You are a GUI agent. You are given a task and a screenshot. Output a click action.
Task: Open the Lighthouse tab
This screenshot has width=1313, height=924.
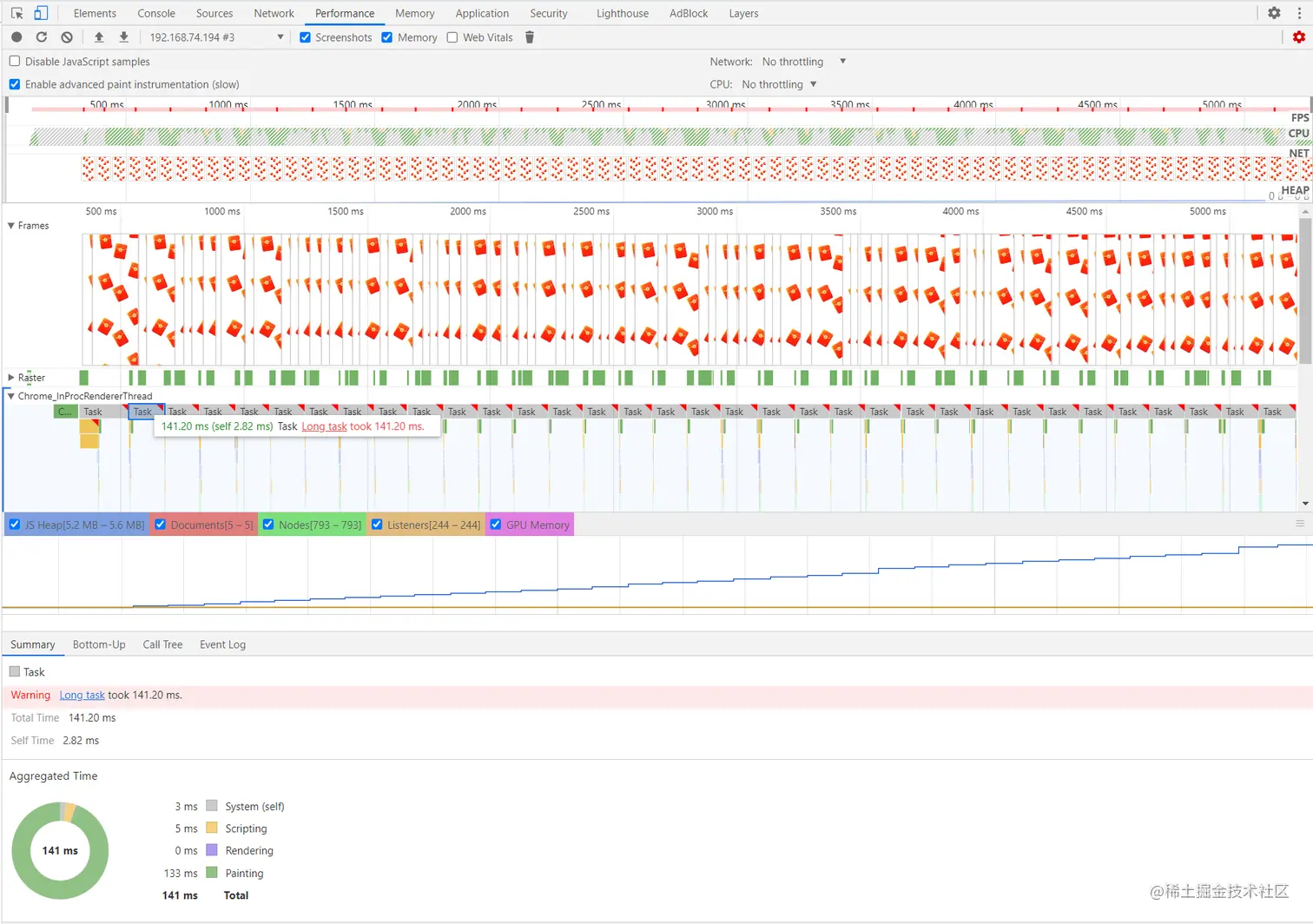pyautogui.click(x=623, y=13)
